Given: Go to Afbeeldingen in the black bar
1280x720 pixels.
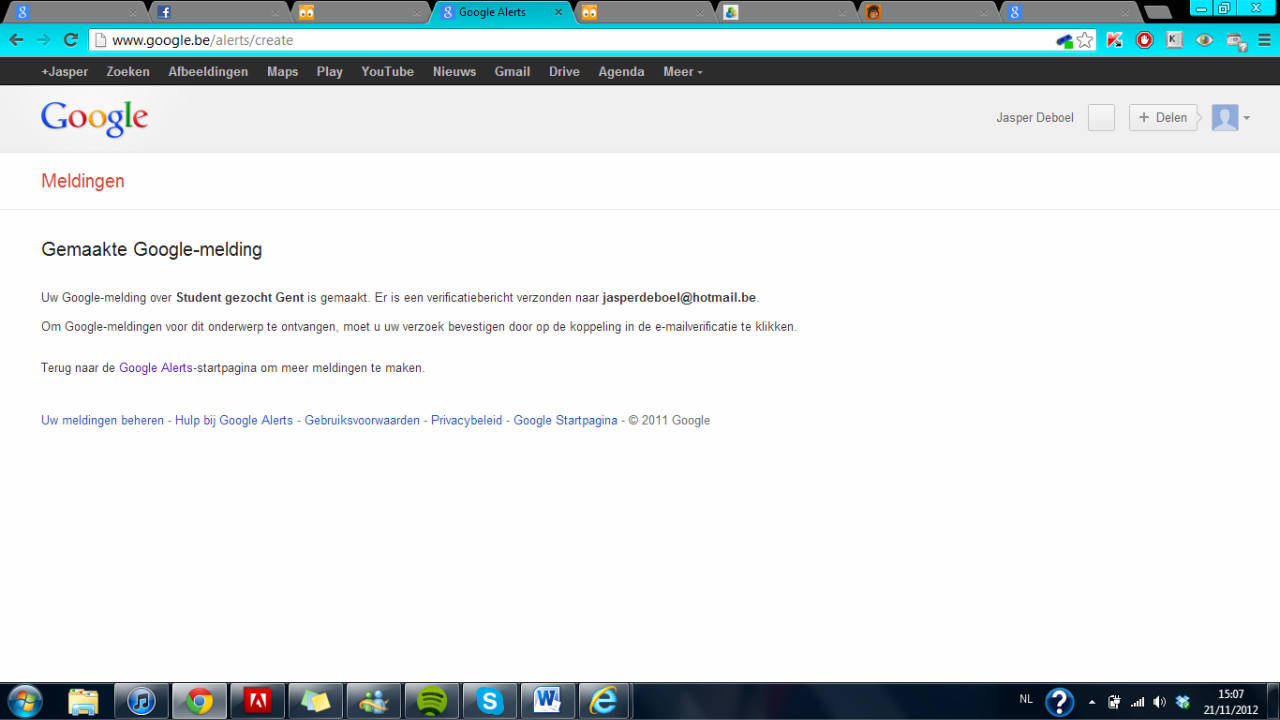Looking at the screenshot, I should (208, 72).
